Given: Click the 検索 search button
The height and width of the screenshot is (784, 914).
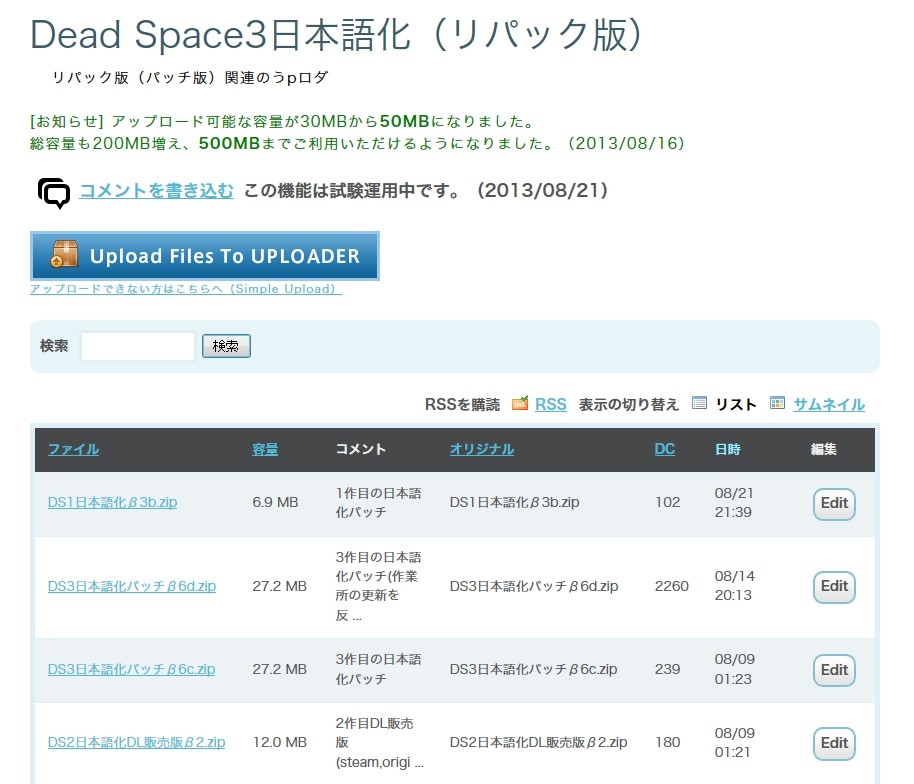Looking at the screenshot, I should click(x=226, y=346).
